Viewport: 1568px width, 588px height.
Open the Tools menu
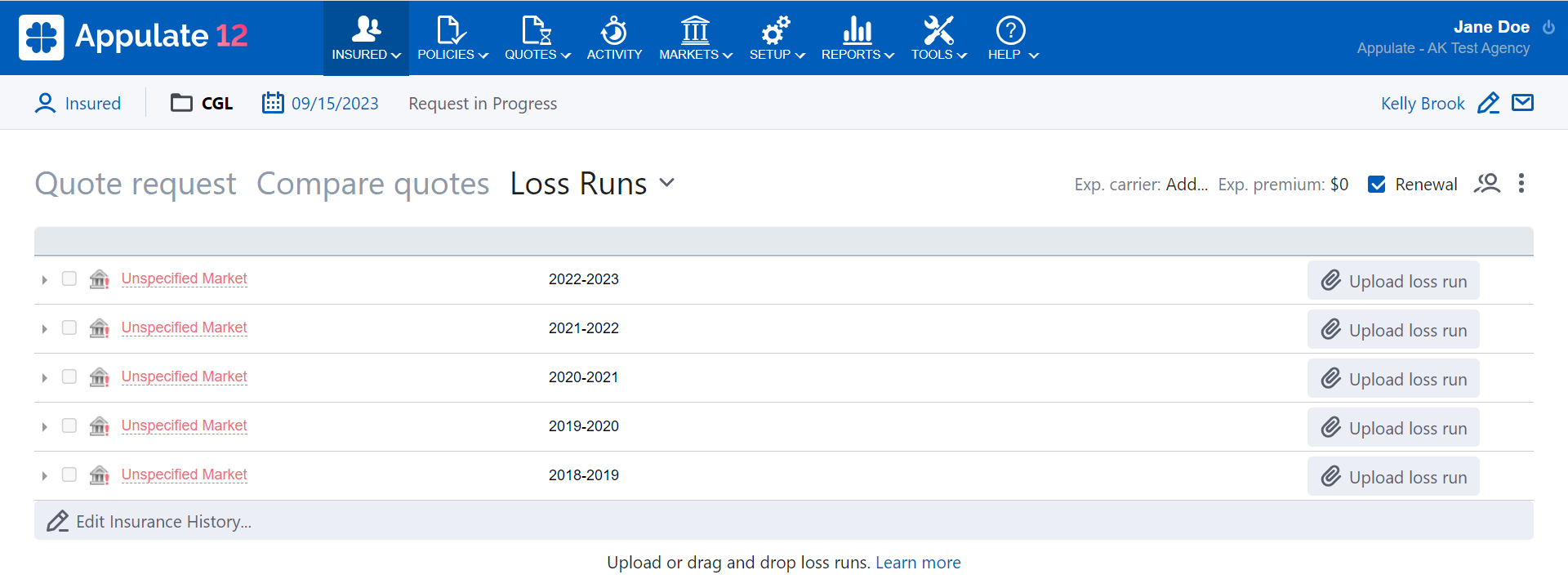coord(939,38)
